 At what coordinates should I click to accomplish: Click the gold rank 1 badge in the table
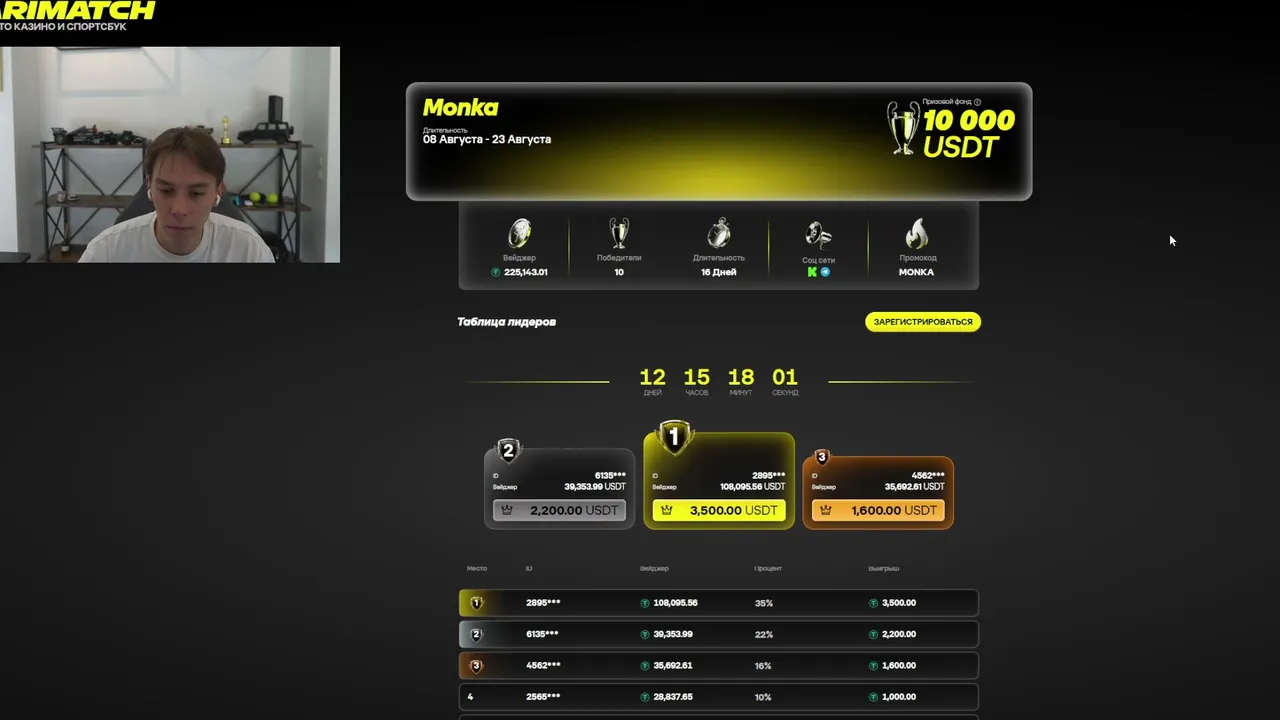(x=476, y=603)
